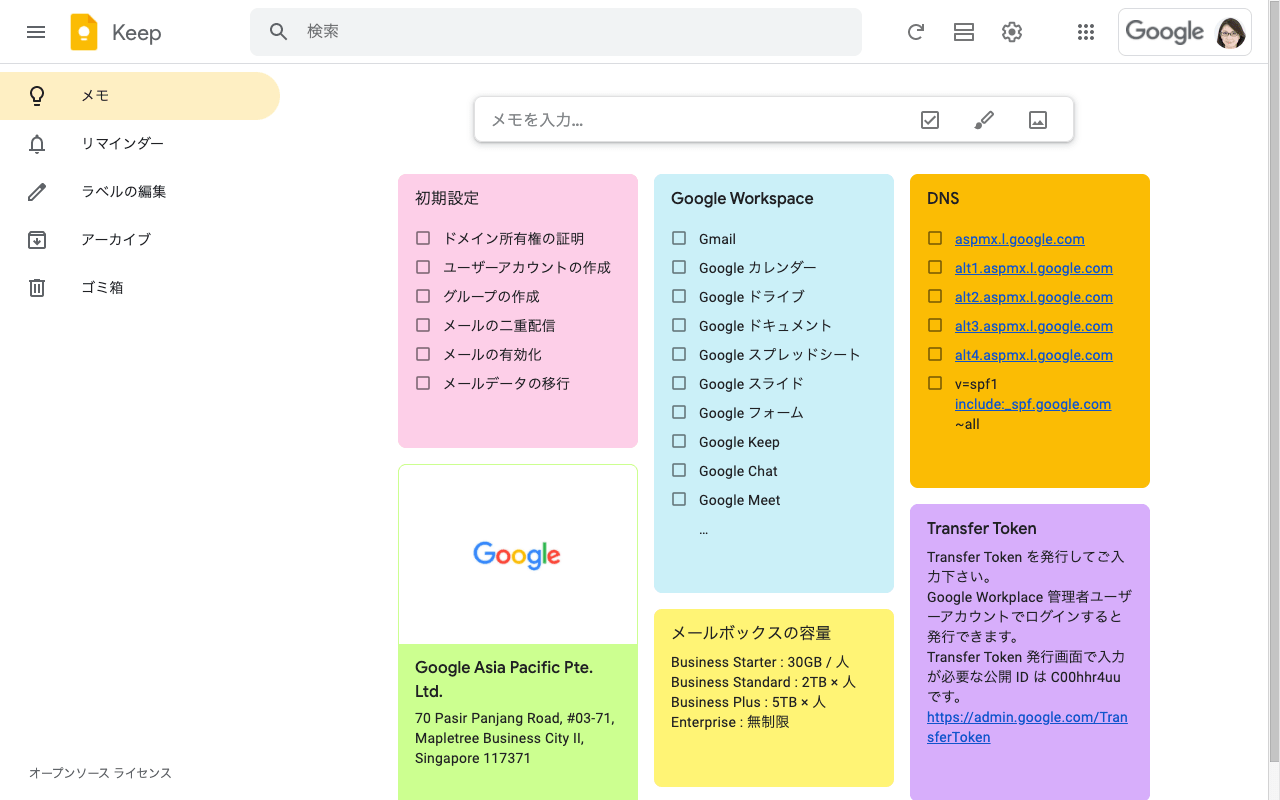
Task: Click the bell reminder icon in sidebar
Action: pyautogui.click(x=37, y=144)
